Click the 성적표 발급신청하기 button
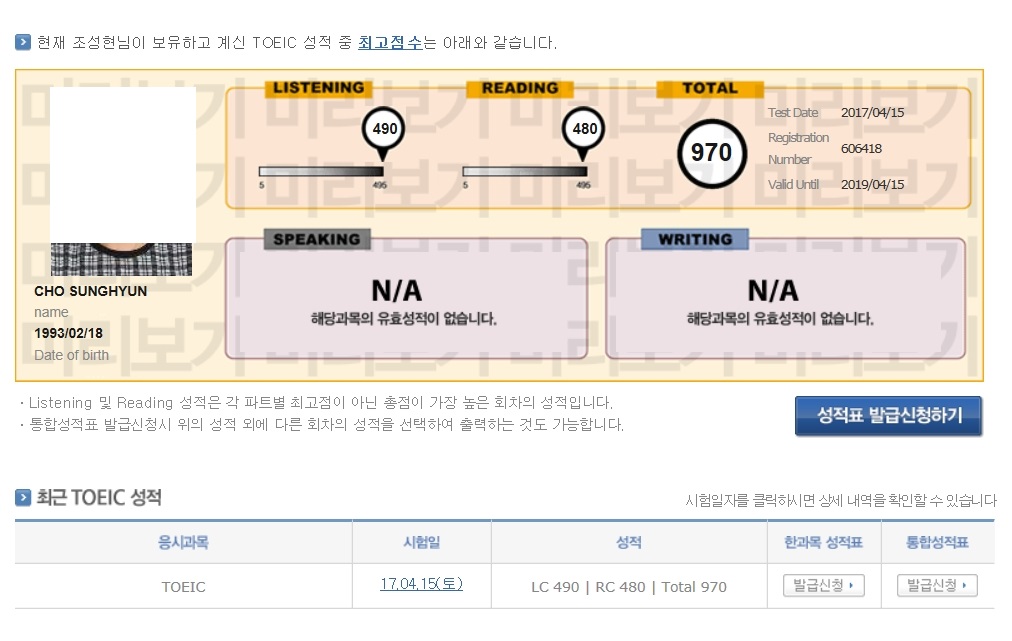The image size is (1012, 641). [x=889, y=415]
